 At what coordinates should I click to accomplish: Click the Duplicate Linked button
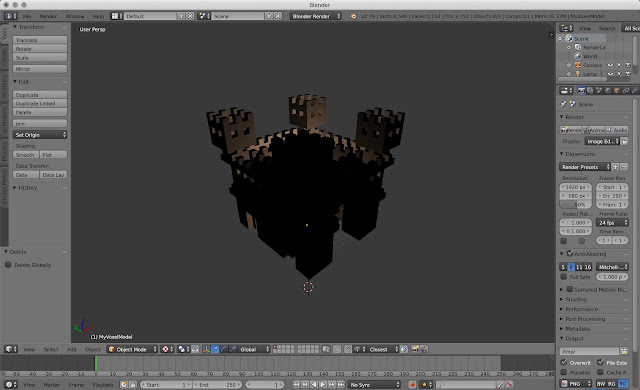(x=40, y=104)
